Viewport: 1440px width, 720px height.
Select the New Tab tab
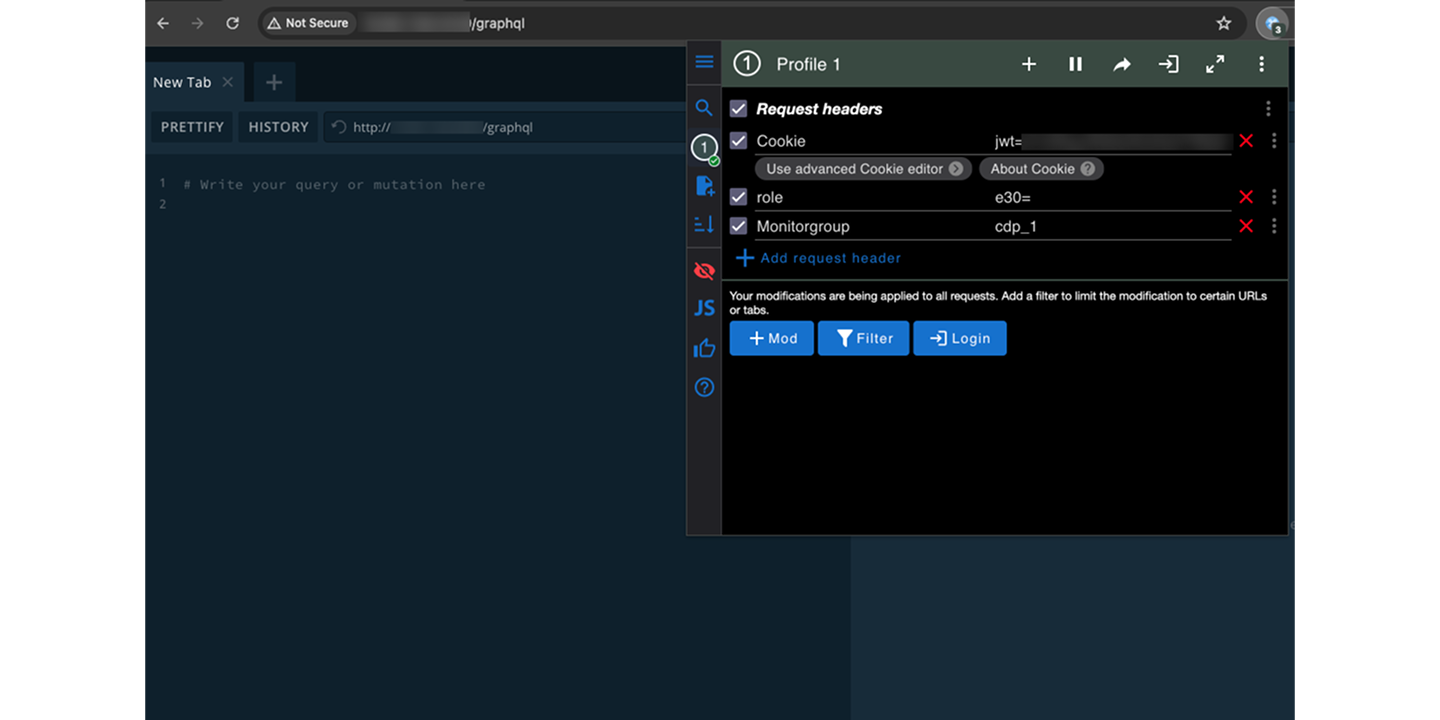point(182,82)
